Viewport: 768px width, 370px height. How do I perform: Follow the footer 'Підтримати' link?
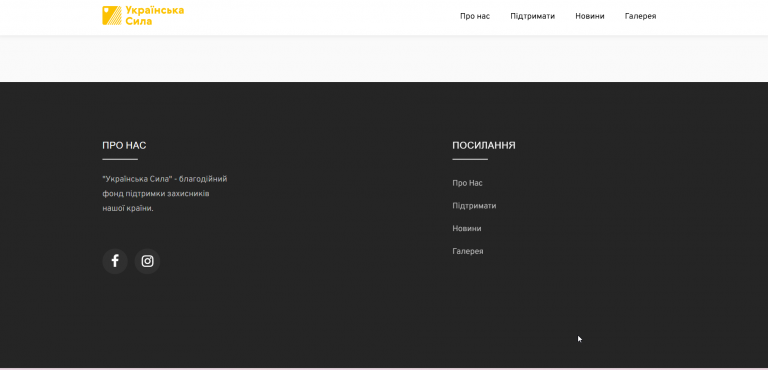(474, 206)
